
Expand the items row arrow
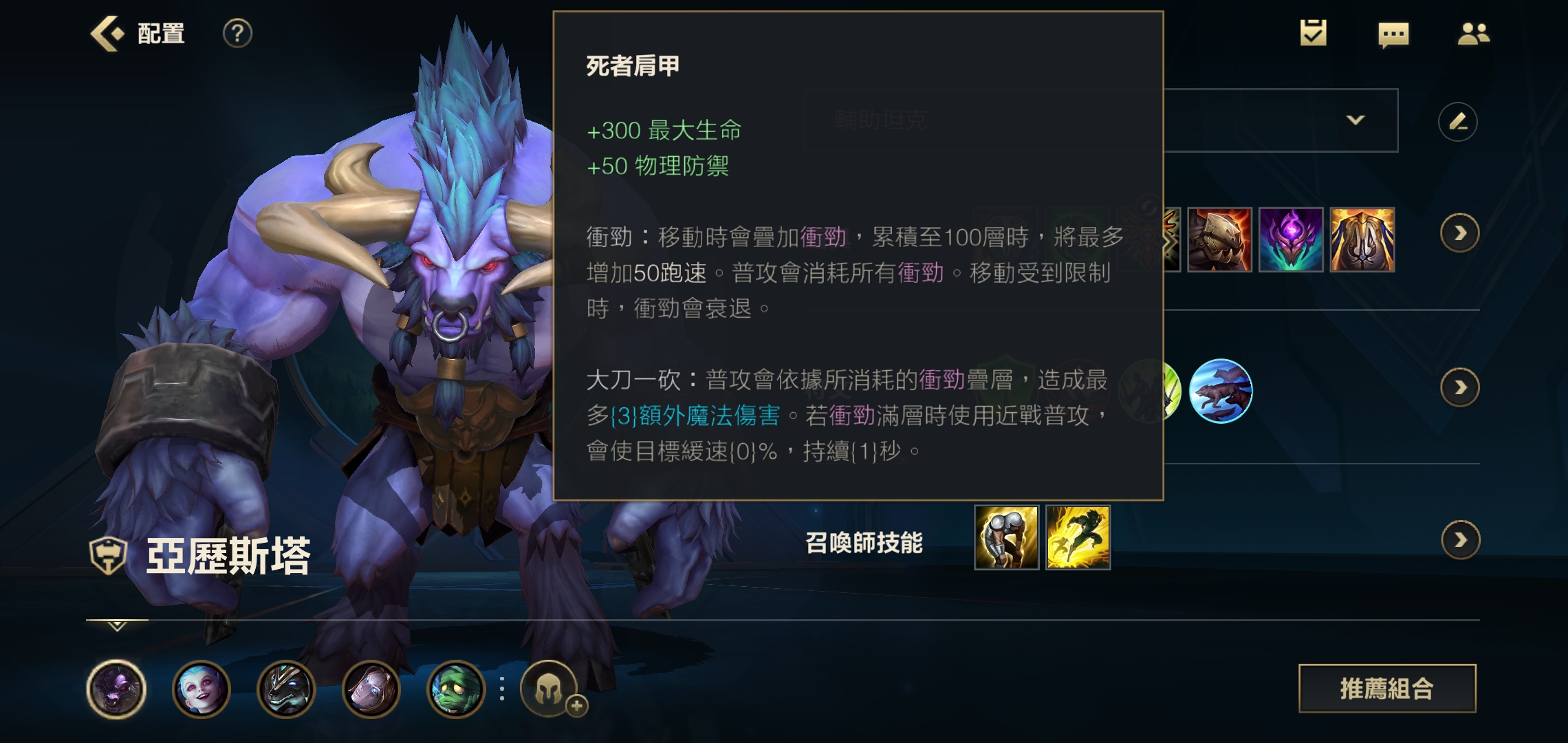pyautogui.click(x=1459, y=234)
